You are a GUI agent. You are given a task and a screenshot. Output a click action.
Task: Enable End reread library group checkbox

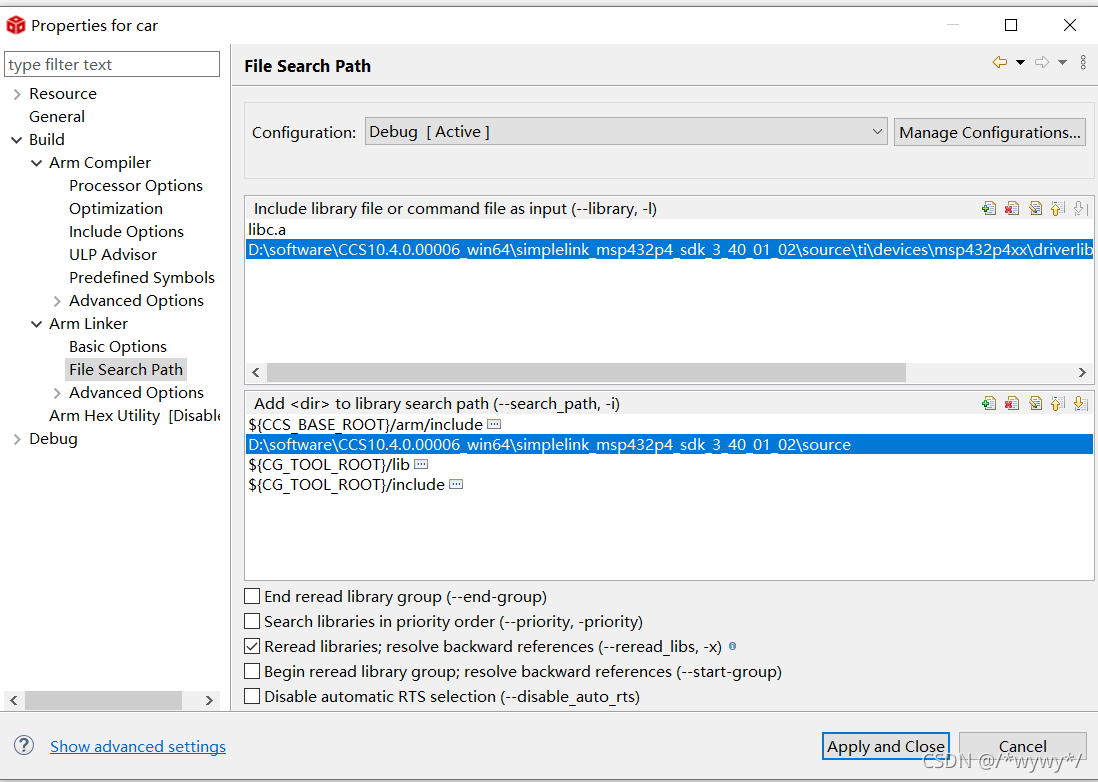(x=252, y=596)
